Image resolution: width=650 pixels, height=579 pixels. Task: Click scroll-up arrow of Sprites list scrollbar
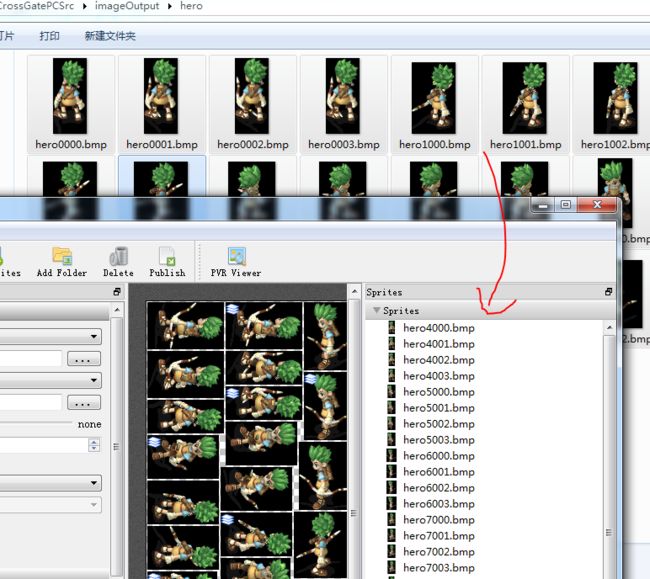tap(609, 327)
